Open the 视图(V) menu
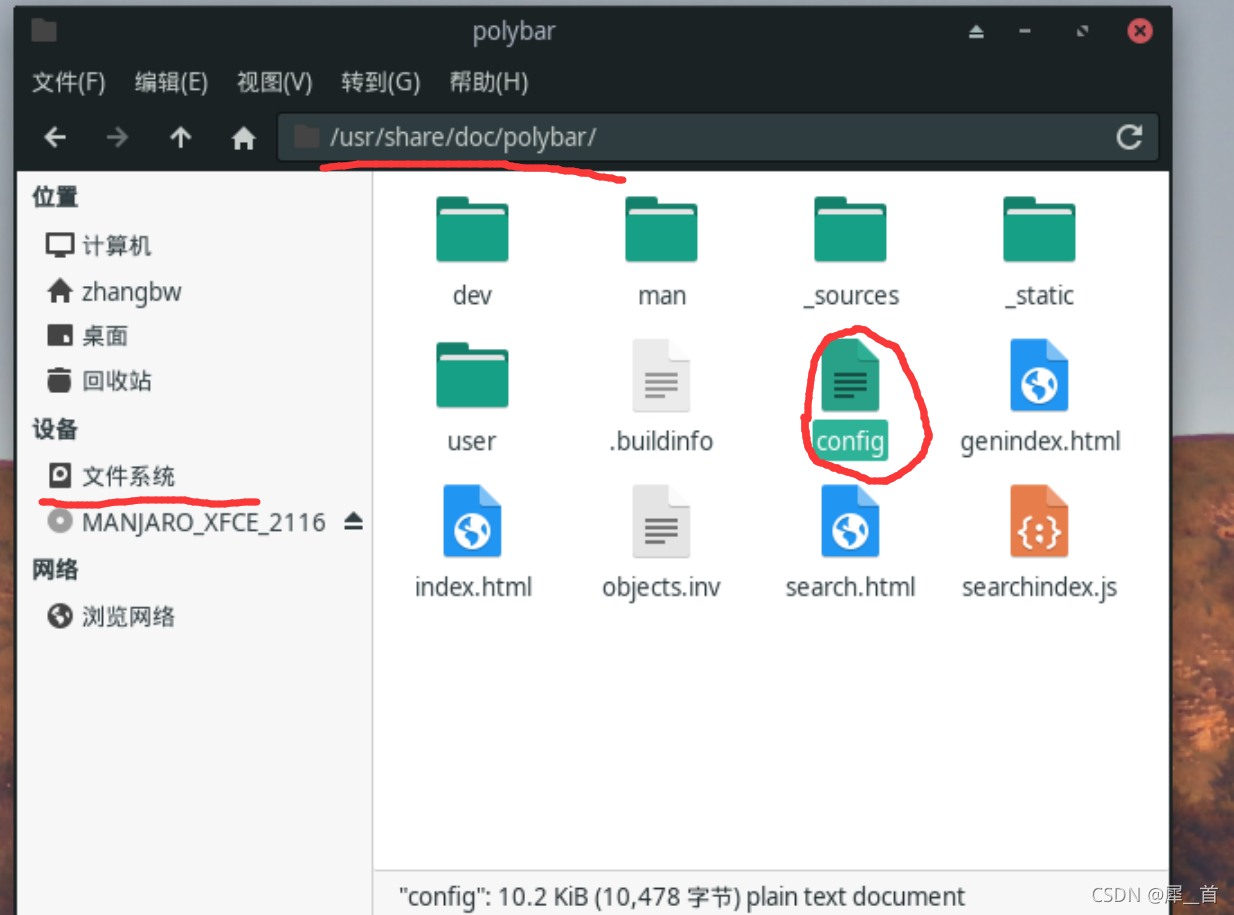 click(x=273, y=82)
